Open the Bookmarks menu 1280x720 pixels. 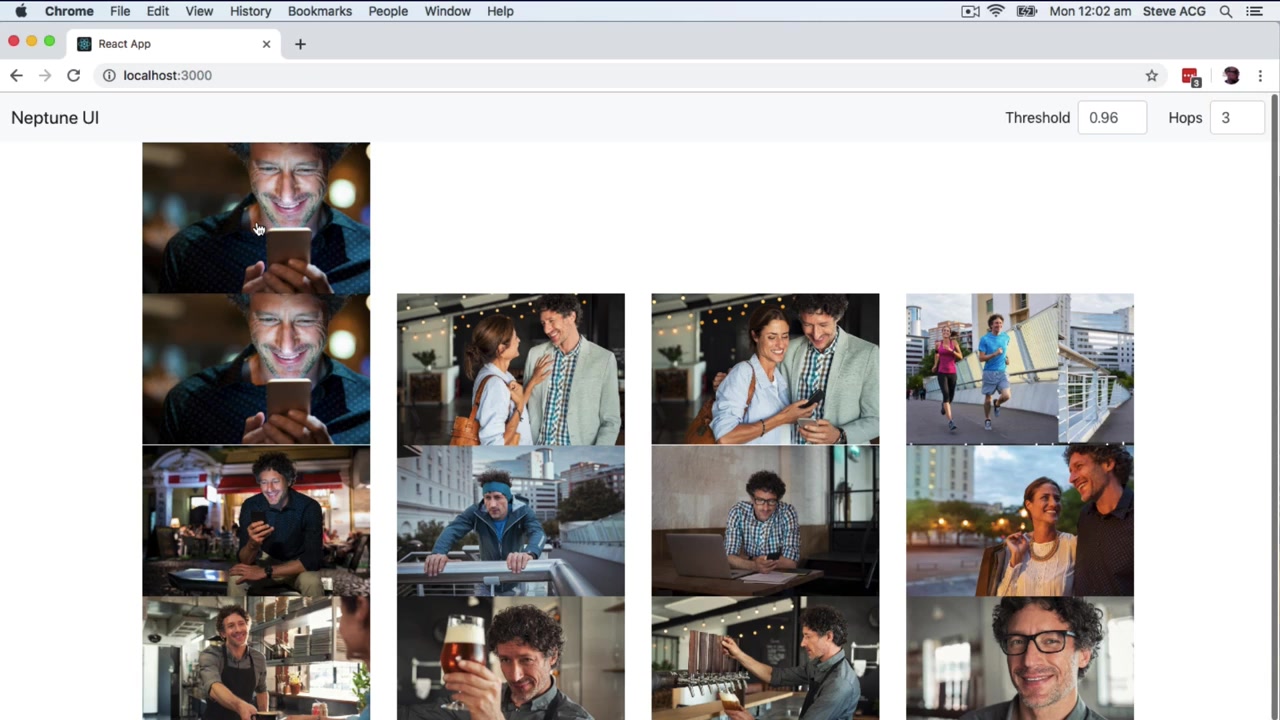(x=319, y=11)
